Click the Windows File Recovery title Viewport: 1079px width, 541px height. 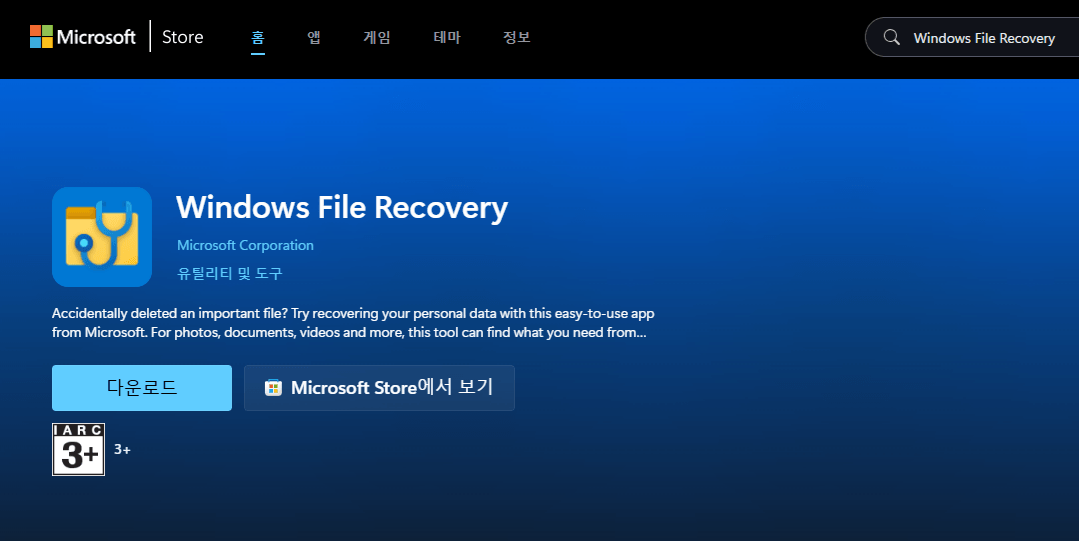(342, 208)
